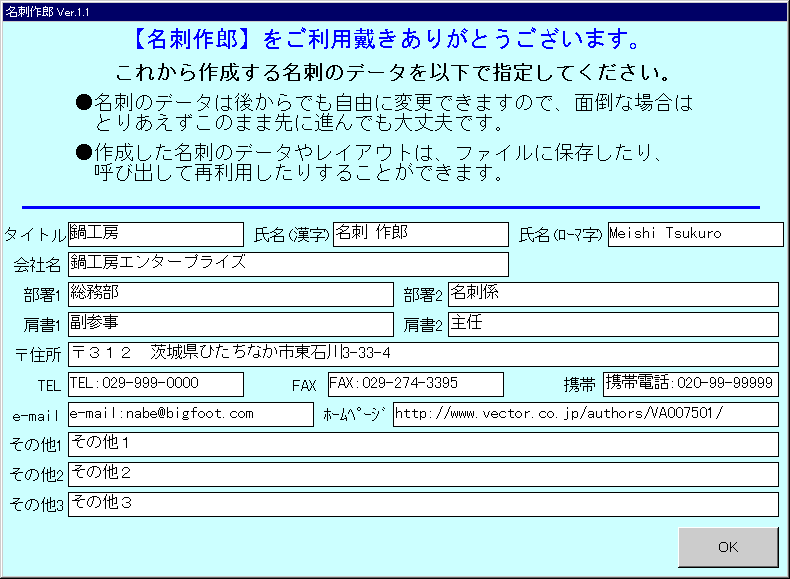Click the e-mail label

(36, 416)
